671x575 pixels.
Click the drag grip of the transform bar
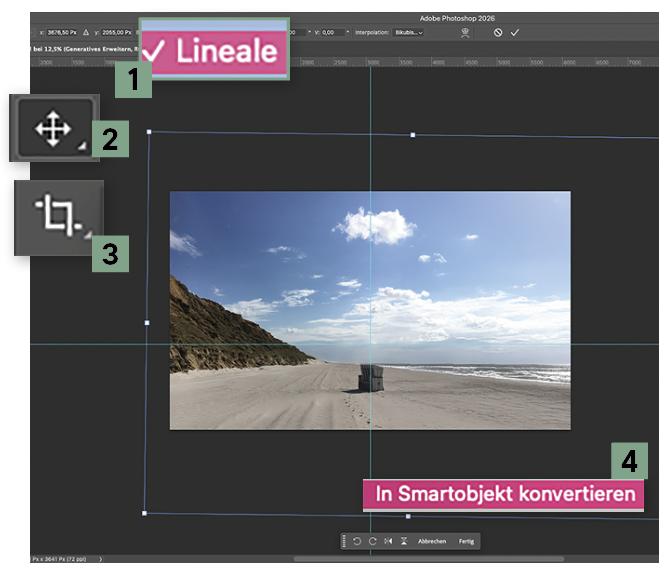tap(344, 541)
